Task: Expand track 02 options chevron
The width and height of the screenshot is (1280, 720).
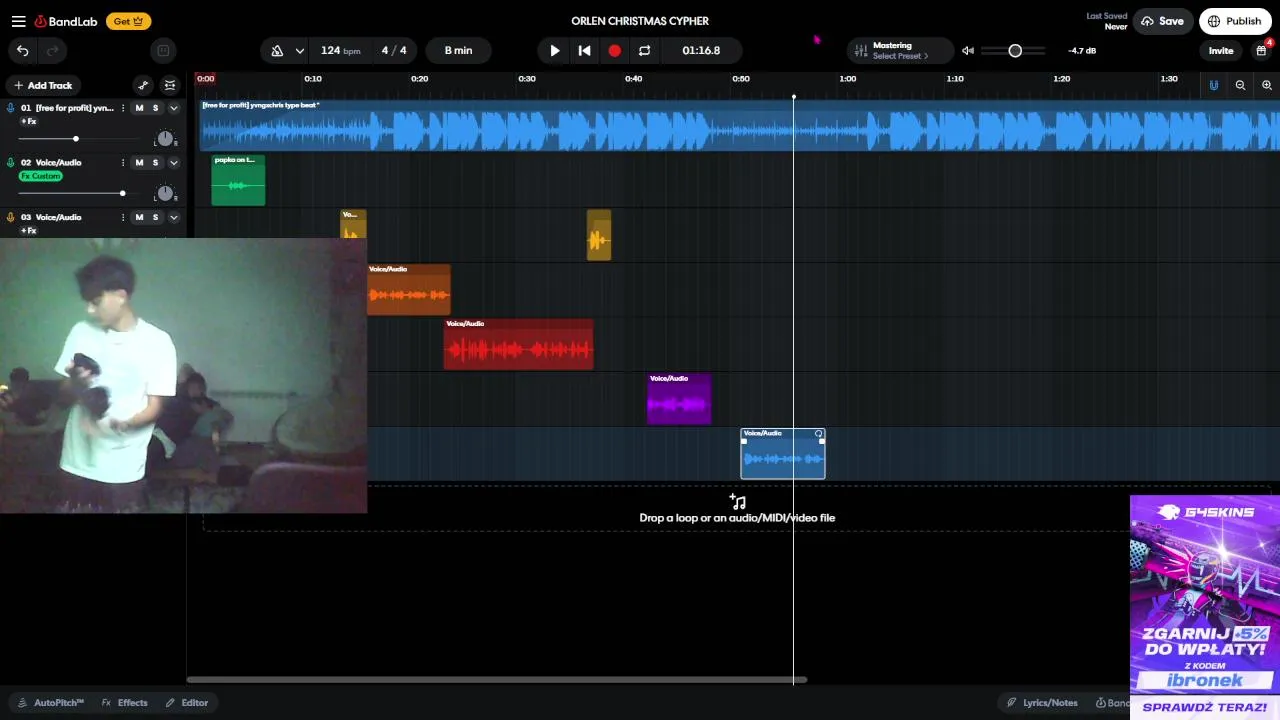Action: 173,162
